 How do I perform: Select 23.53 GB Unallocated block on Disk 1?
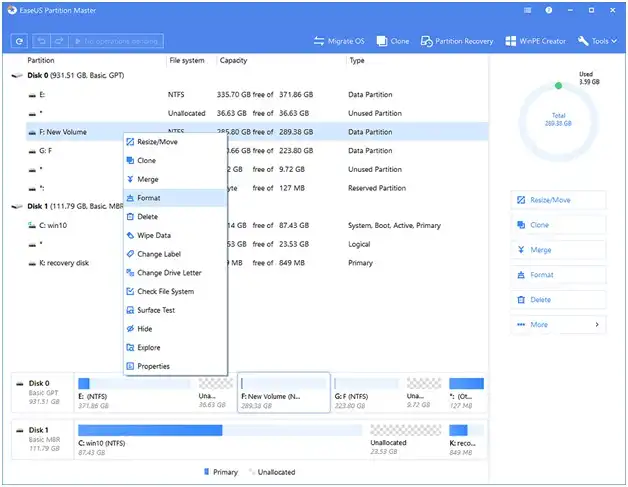coord(405,440)
